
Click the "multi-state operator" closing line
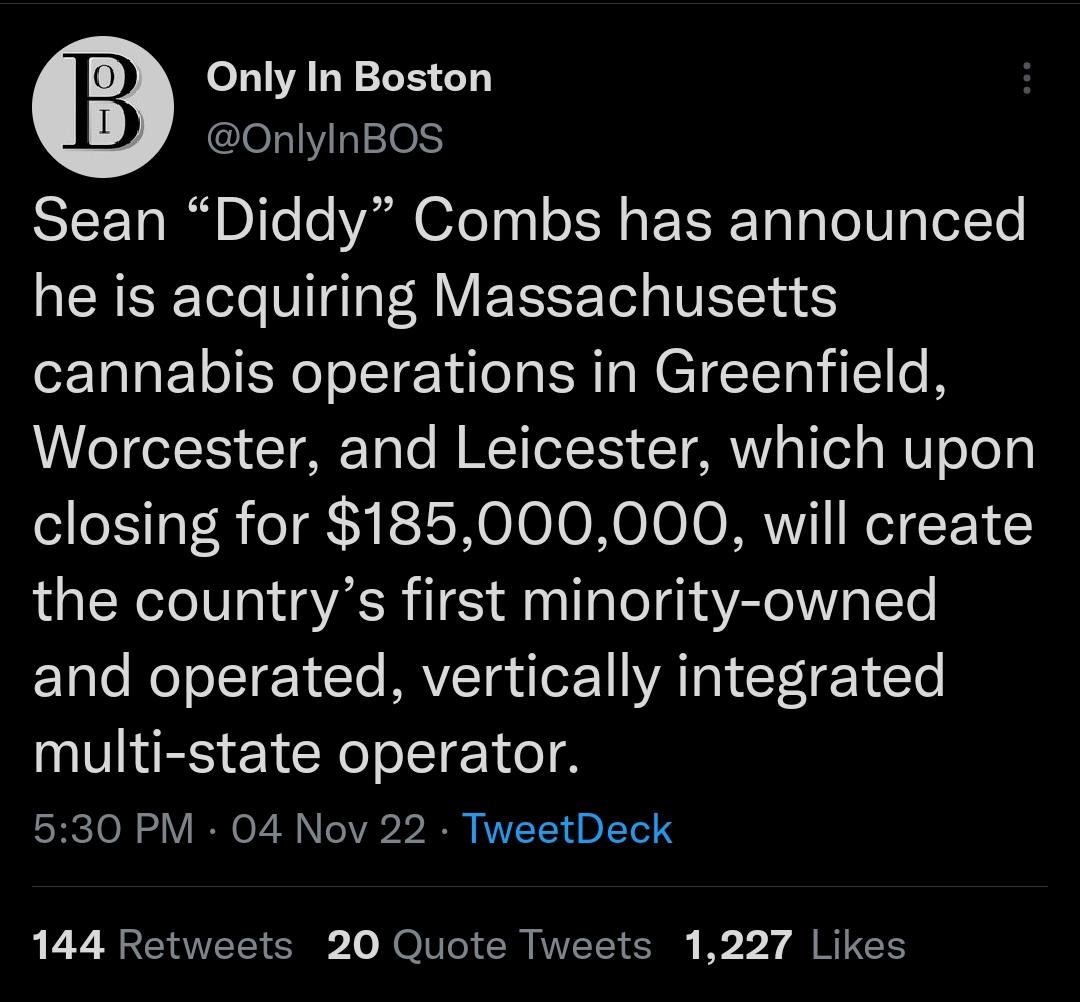click(x=306, y=753)
